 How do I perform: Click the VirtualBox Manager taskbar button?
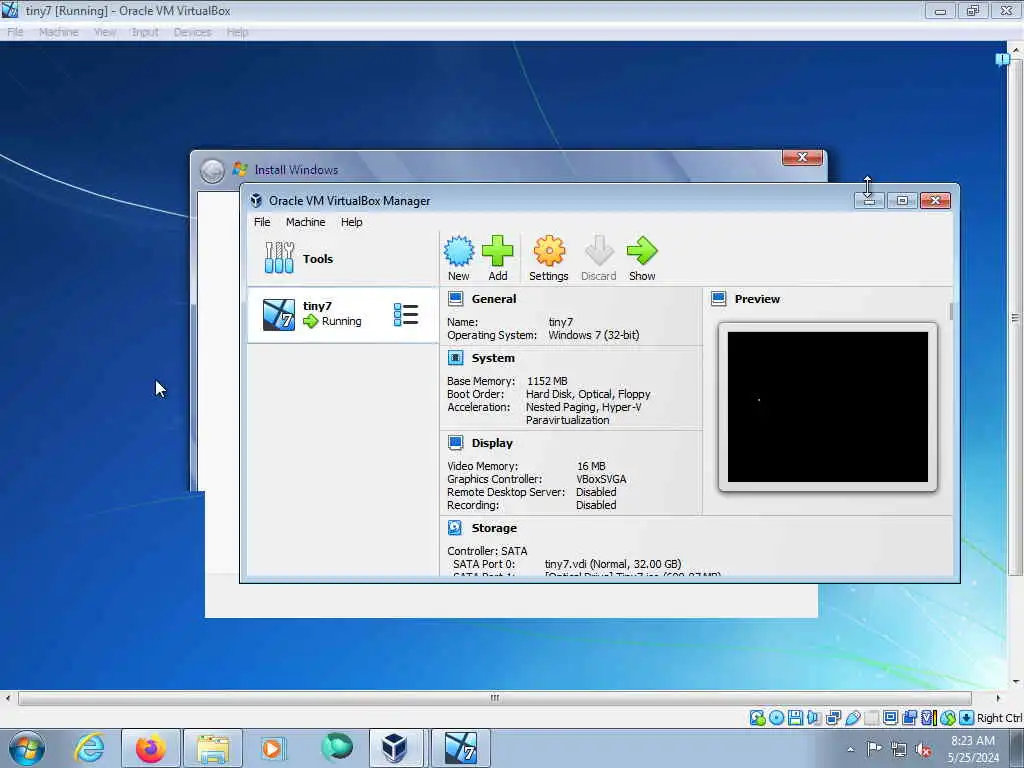[395, 748]
